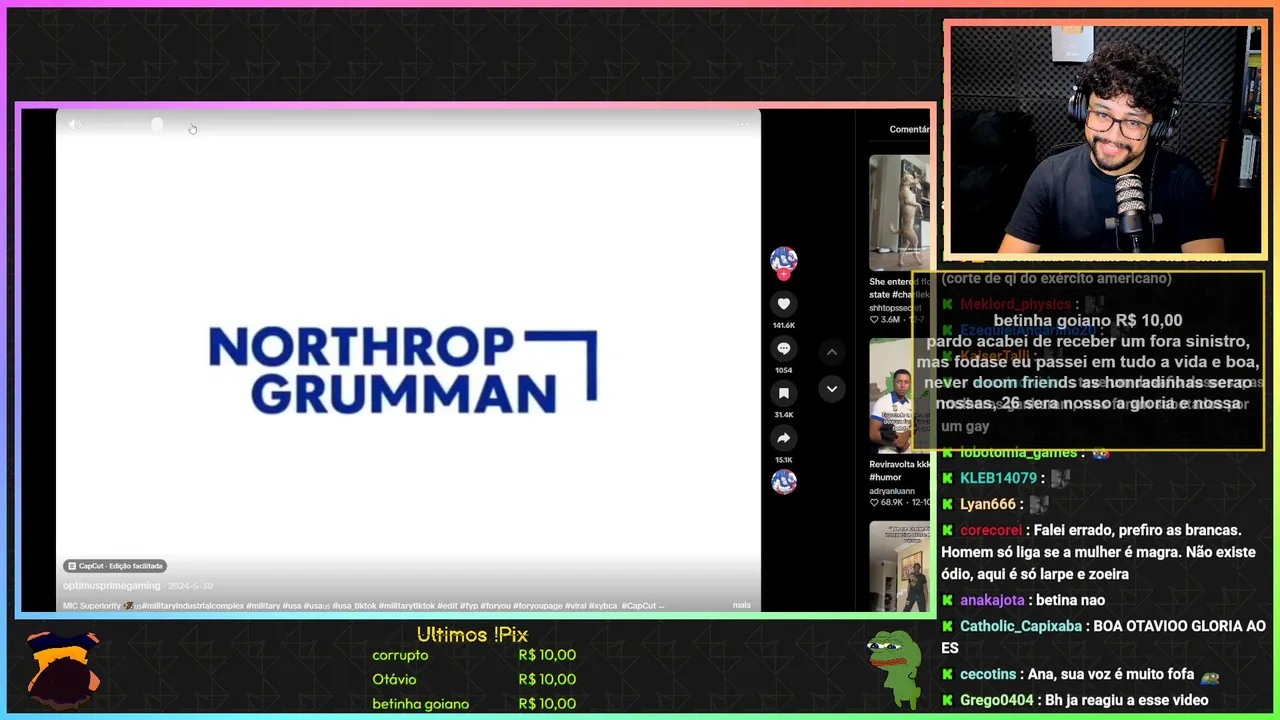Click the 1054 comment count
Viewport: 1280px width, 720px height.
click(x=784, y=370)
